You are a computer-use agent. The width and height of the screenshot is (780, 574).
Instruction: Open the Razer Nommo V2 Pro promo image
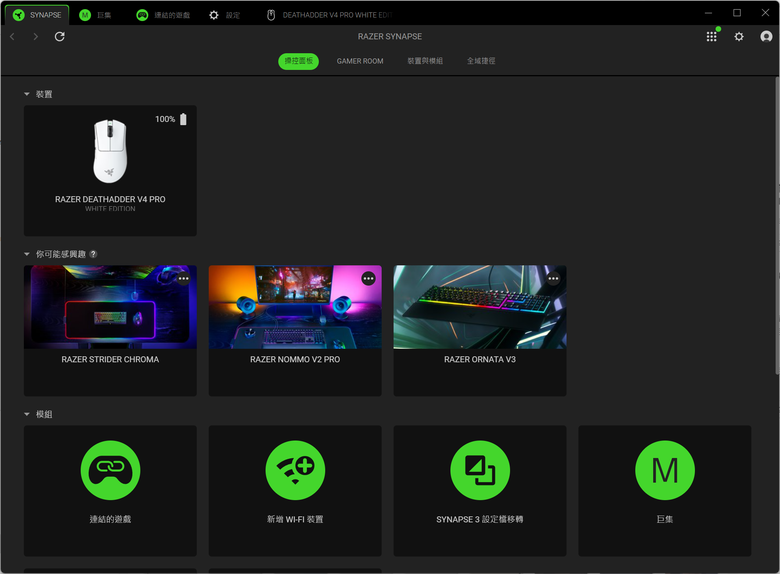pos(295,307)
